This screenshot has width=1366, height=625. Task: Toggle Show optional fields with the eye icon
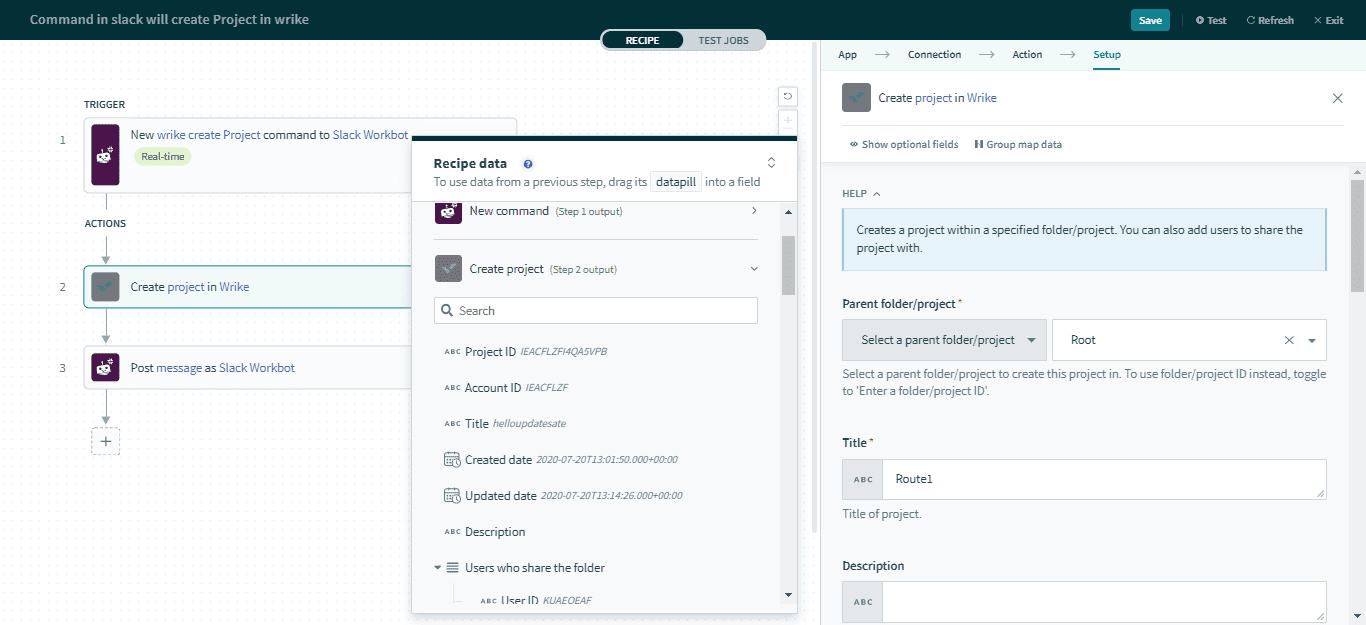point(853,144)
